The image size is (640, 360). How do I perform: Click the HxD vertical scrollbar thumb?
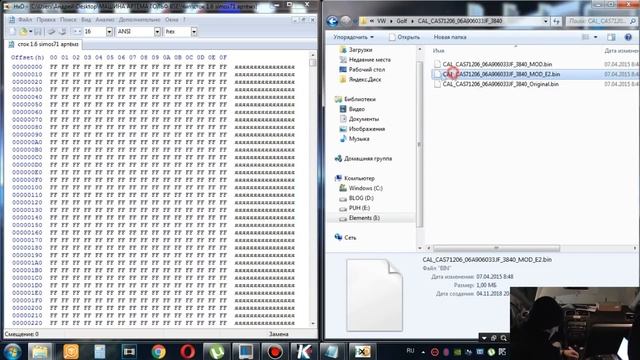click(x=313, y=62)
